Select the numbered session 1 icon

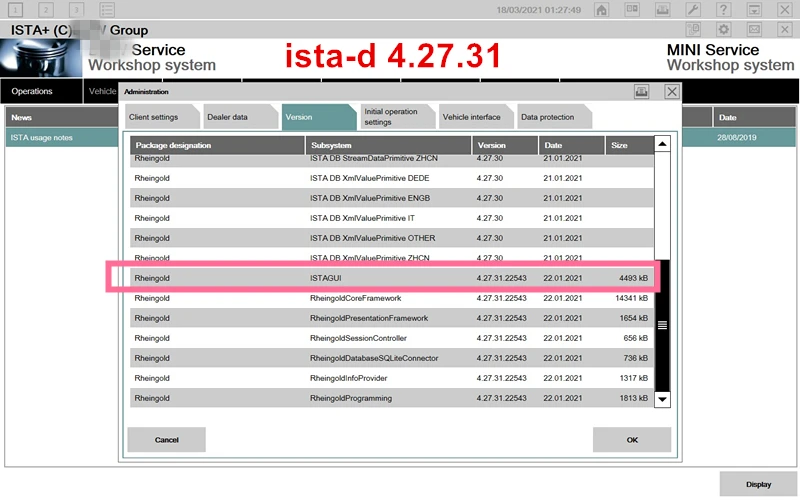[16, 10]
